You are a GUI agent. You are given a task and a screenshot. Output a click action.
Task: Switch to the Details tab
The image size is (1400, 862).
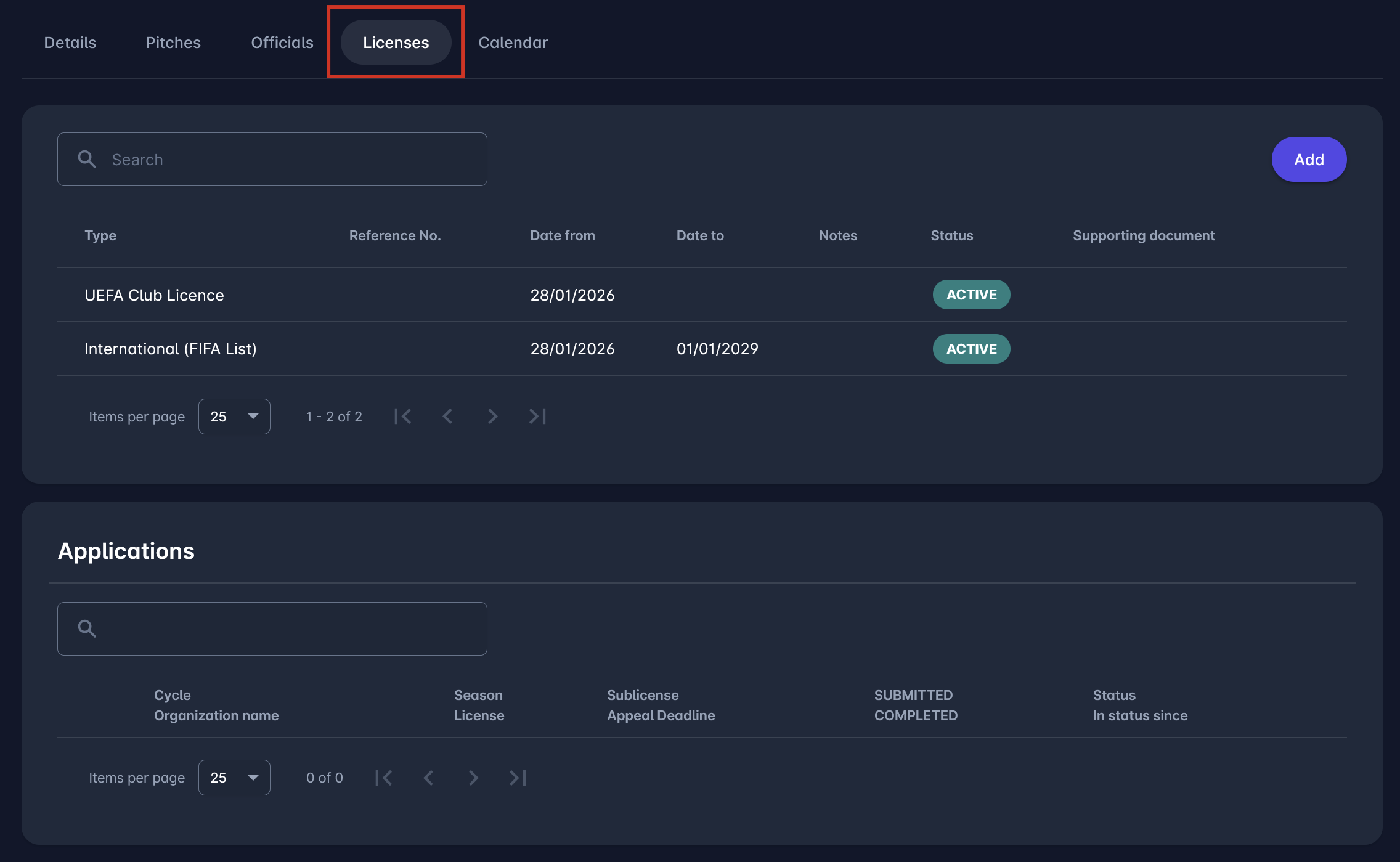pos(70,43)
